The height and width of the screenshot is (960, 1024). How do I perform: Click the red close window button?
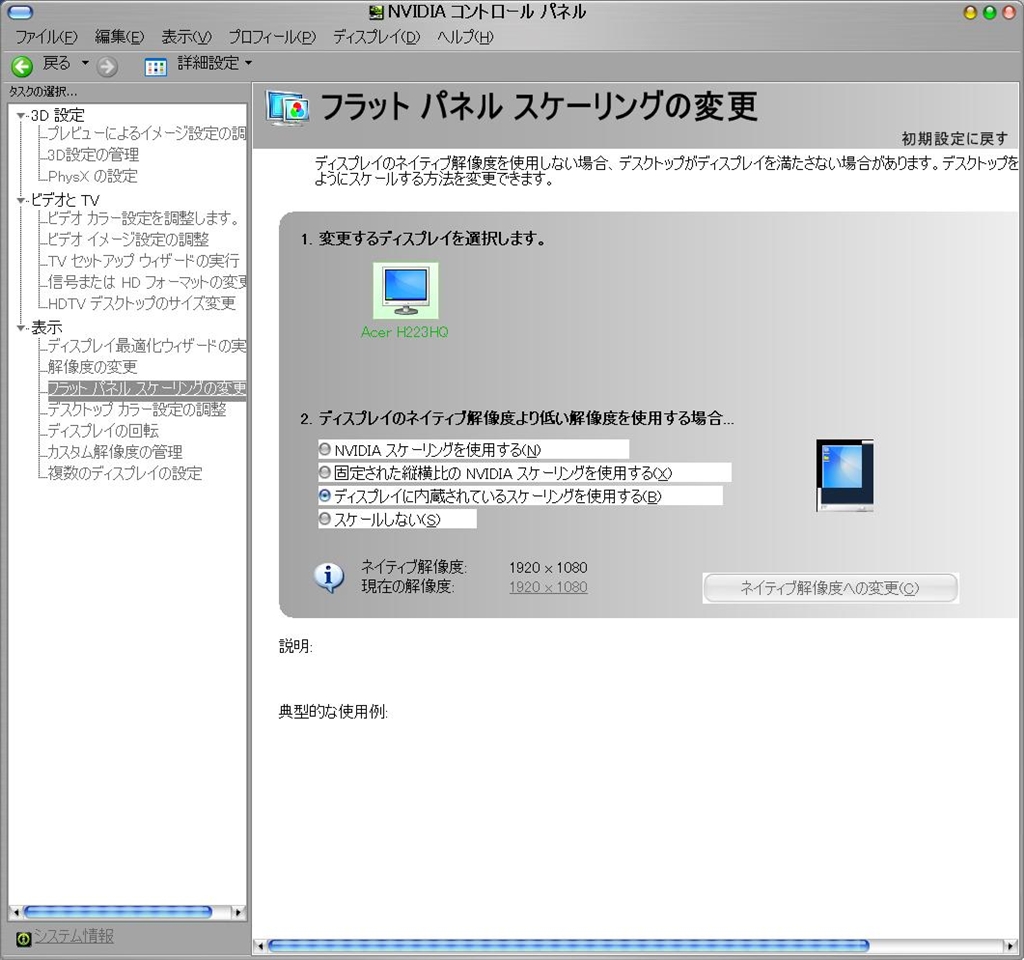1009,12
